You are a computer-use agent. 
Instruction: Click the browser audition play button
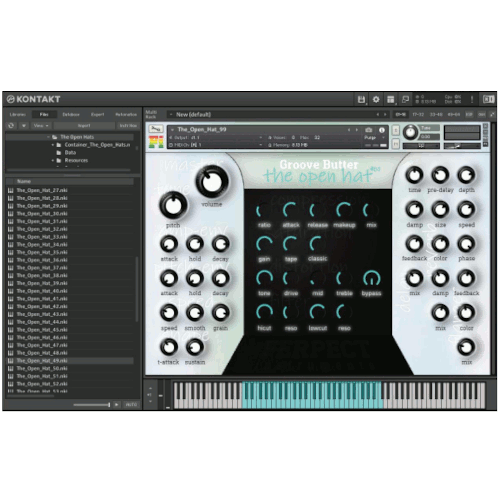coord(116,404)
